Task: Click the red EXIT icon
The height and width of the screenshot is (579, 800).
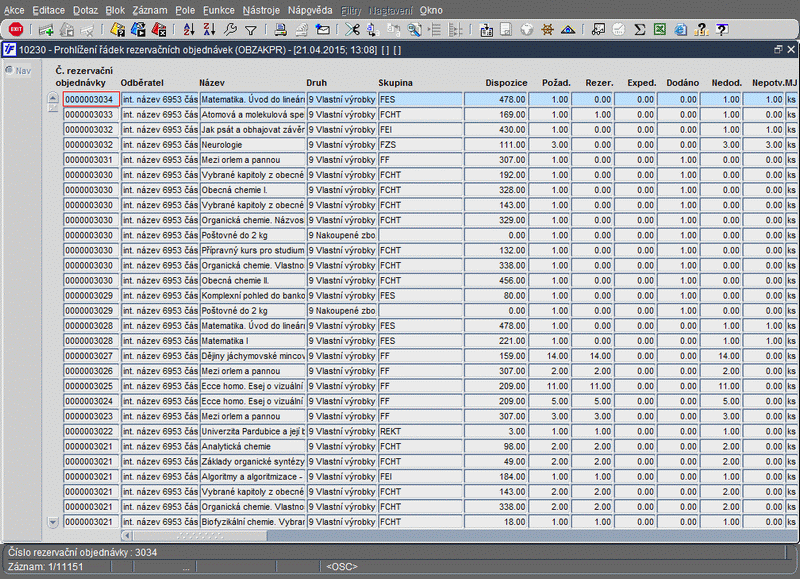Action: [15, 30]
